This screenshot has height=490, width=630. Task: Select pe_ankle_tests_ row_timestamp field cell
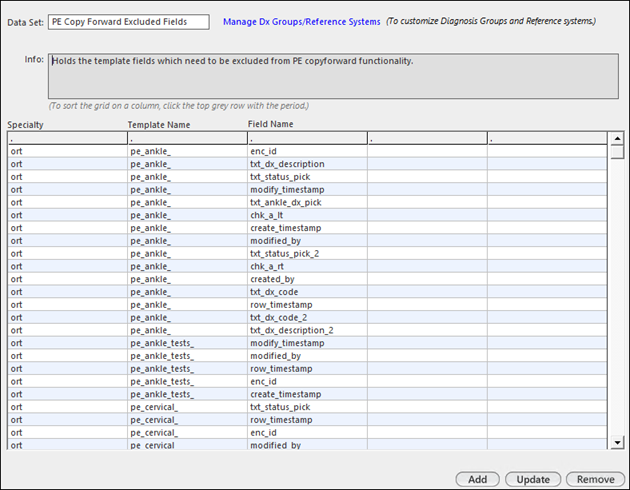coord(307,369)
